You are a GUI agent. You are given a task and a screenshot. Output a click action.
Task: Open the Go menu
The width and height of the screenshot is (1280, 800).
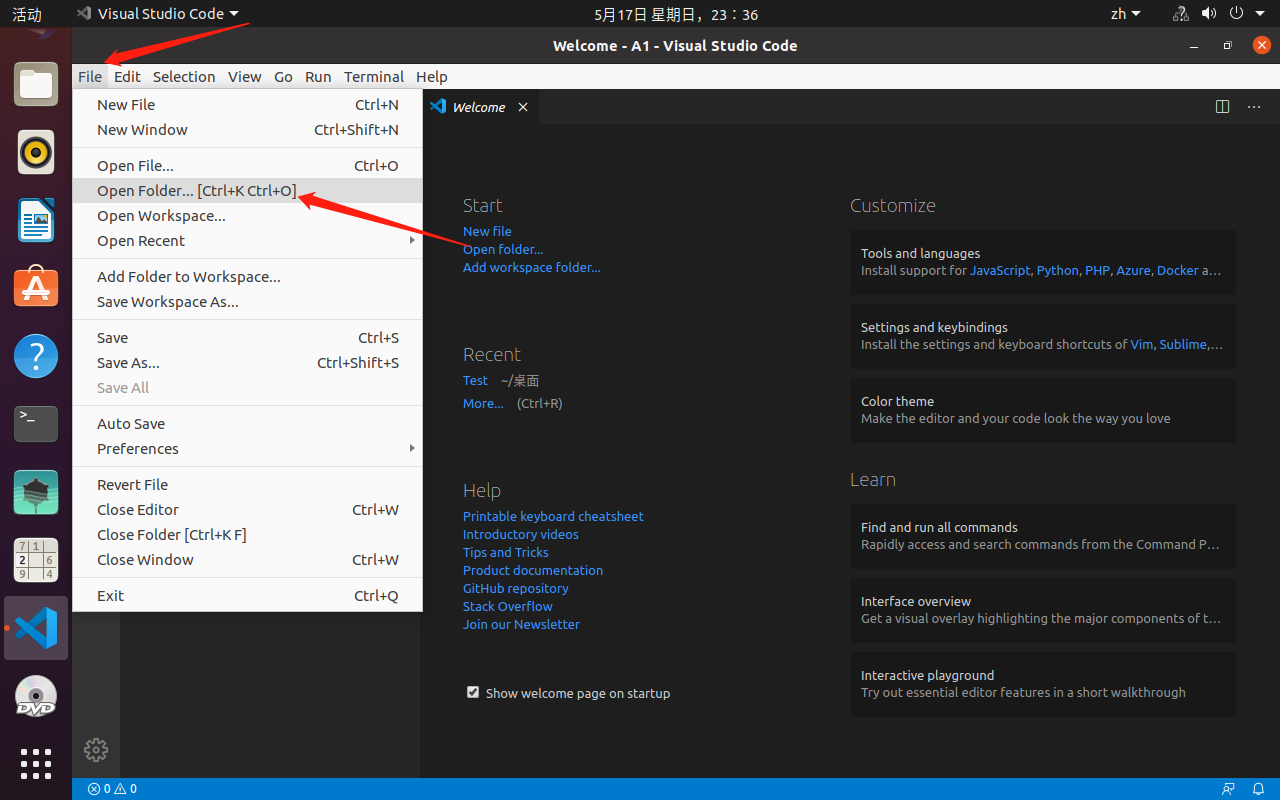283,77
